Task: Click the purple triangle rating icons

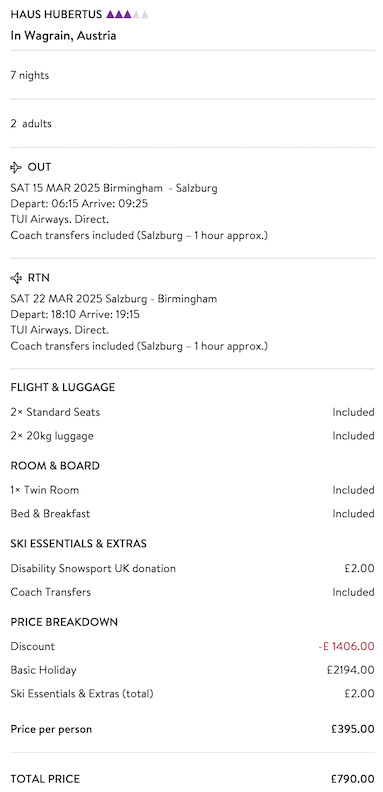Action: point(127,14)
